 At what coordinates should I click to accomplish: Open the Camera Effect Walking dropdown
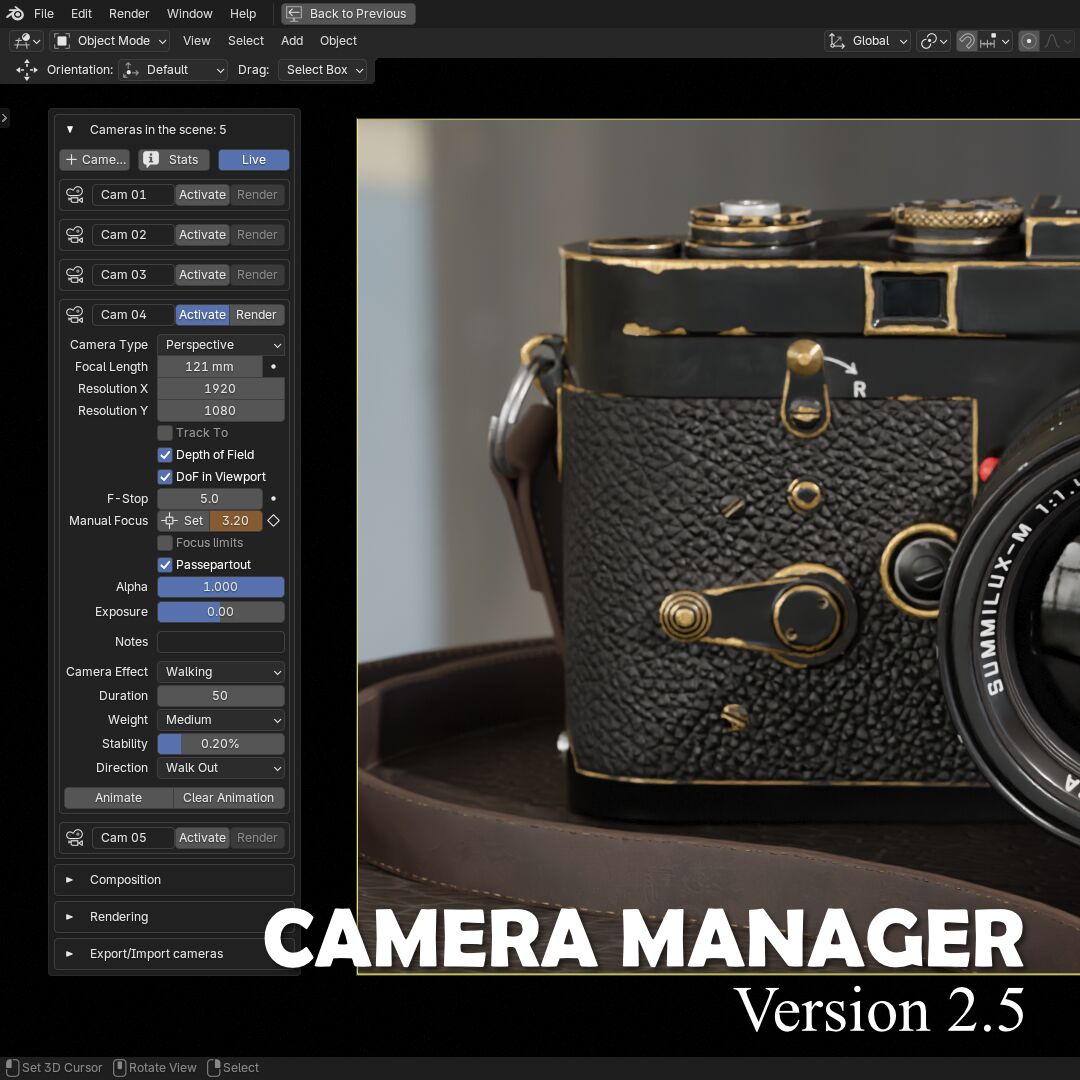(221, 672)
